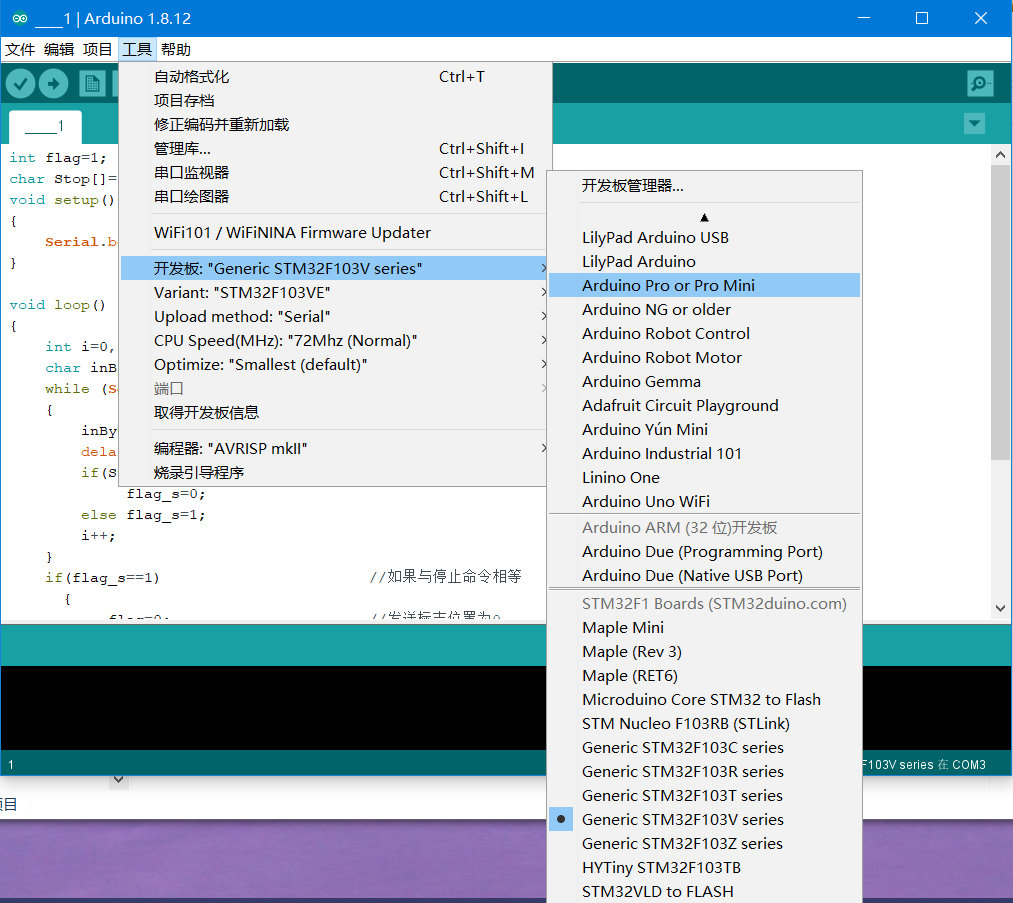Pick Microduino Core STM32 to Flash
The height and width of the screenshot is (903, 1013).
pyautogui.click(x=704, y=700)
